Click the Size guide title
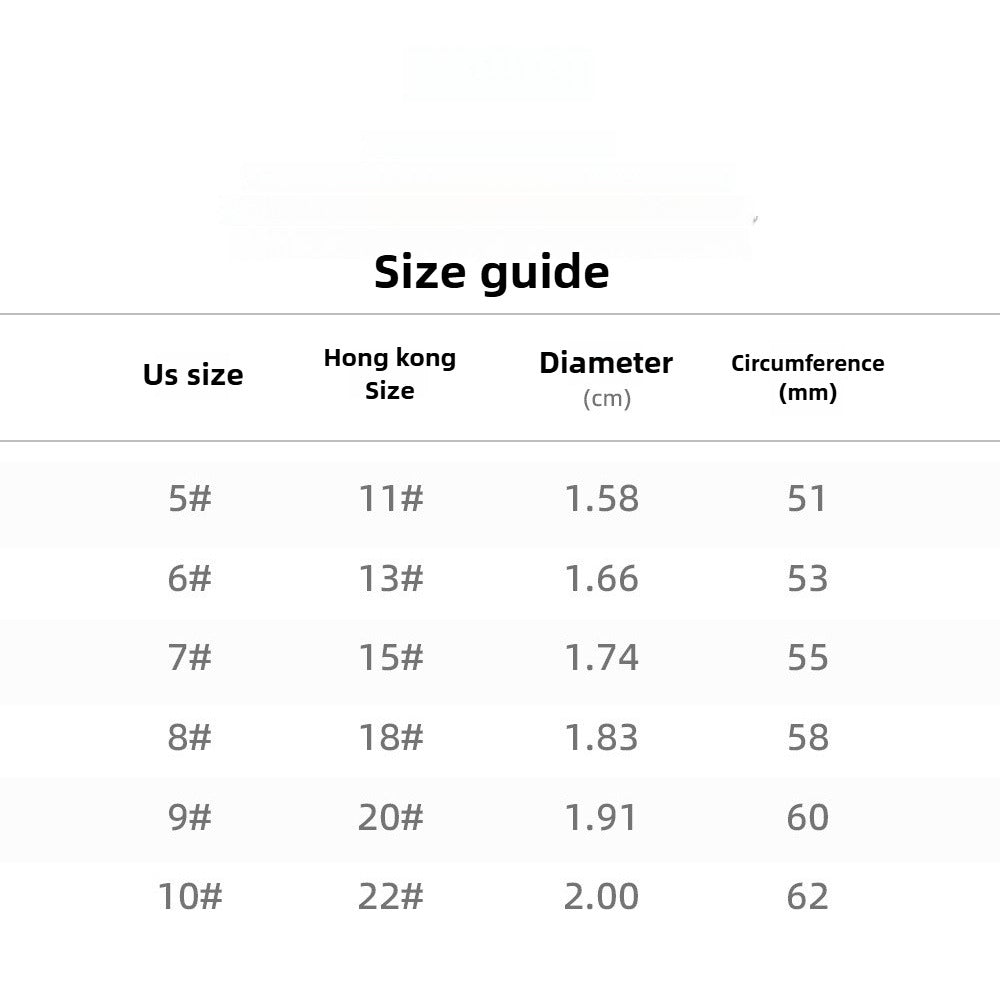 [x=491, y=272]
